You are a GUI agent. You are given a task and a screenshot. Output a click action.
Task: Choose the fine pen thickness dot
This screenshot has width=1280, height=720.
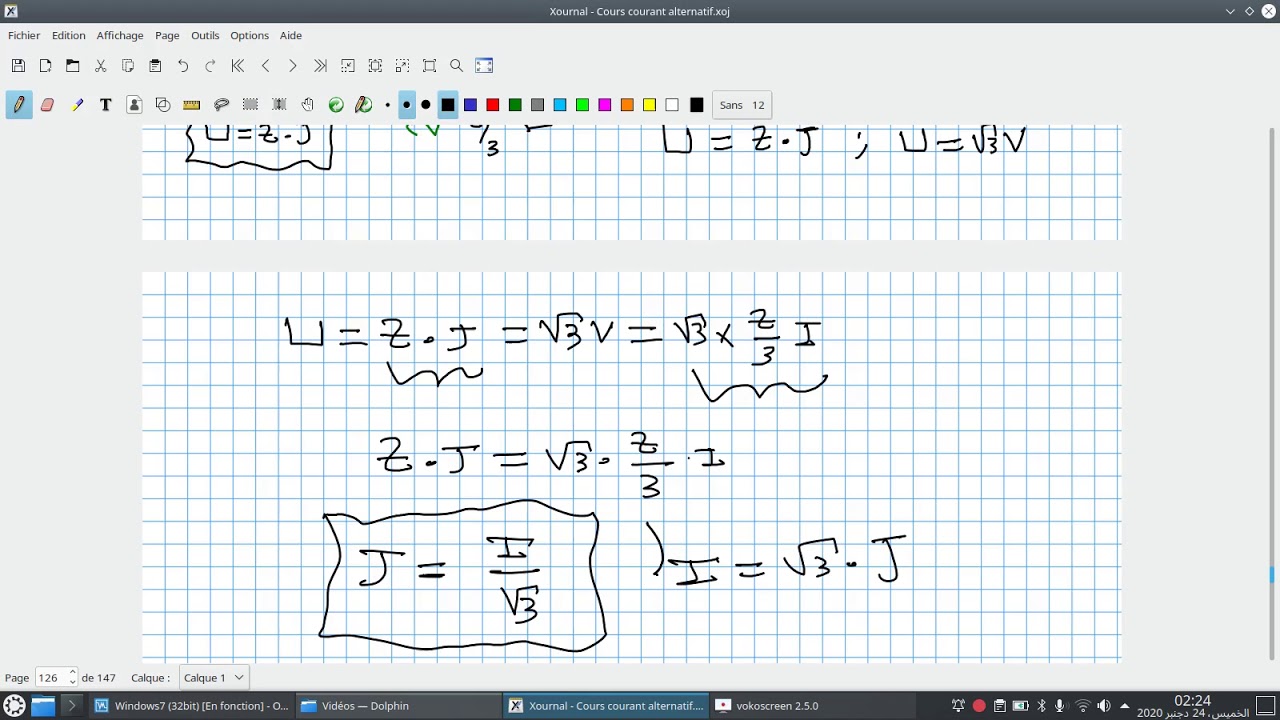(x=388, y=105)
